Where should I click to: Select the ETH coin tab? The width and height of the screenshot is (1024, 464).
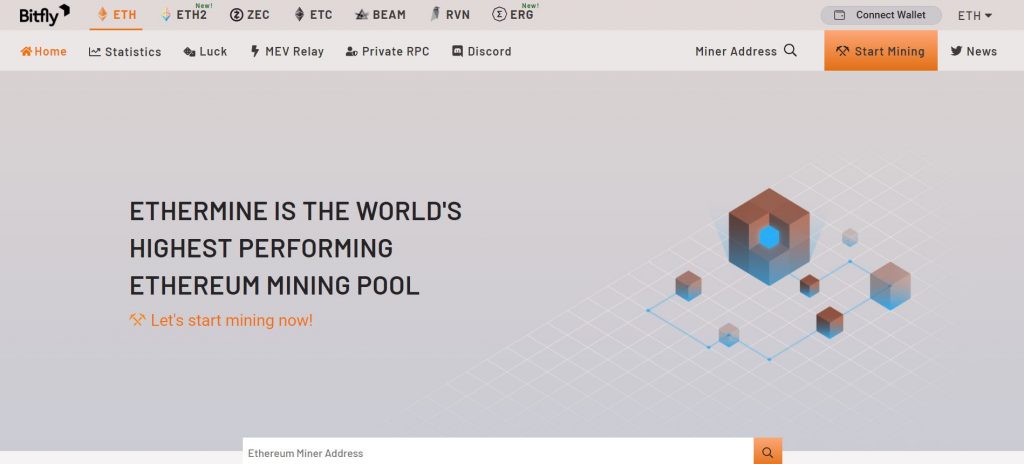pos(116,14)
